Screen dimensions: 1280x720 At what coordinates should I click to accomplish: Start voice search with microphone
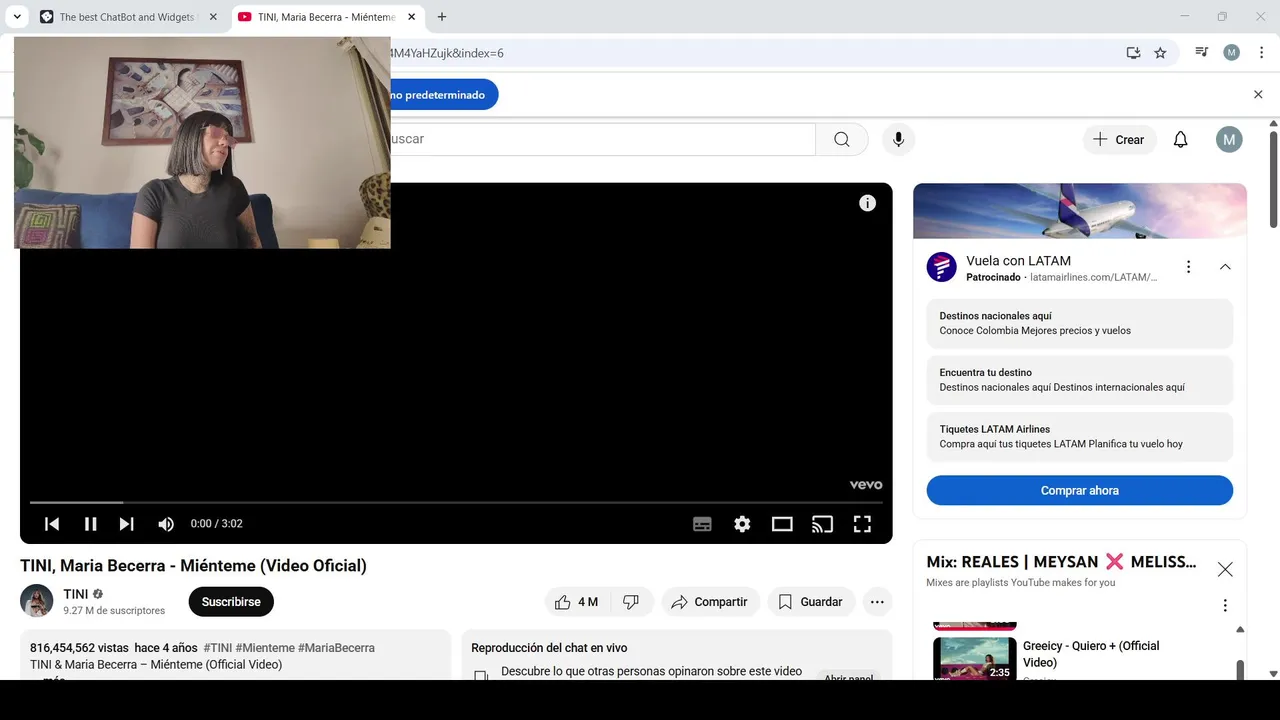[898, 139]
